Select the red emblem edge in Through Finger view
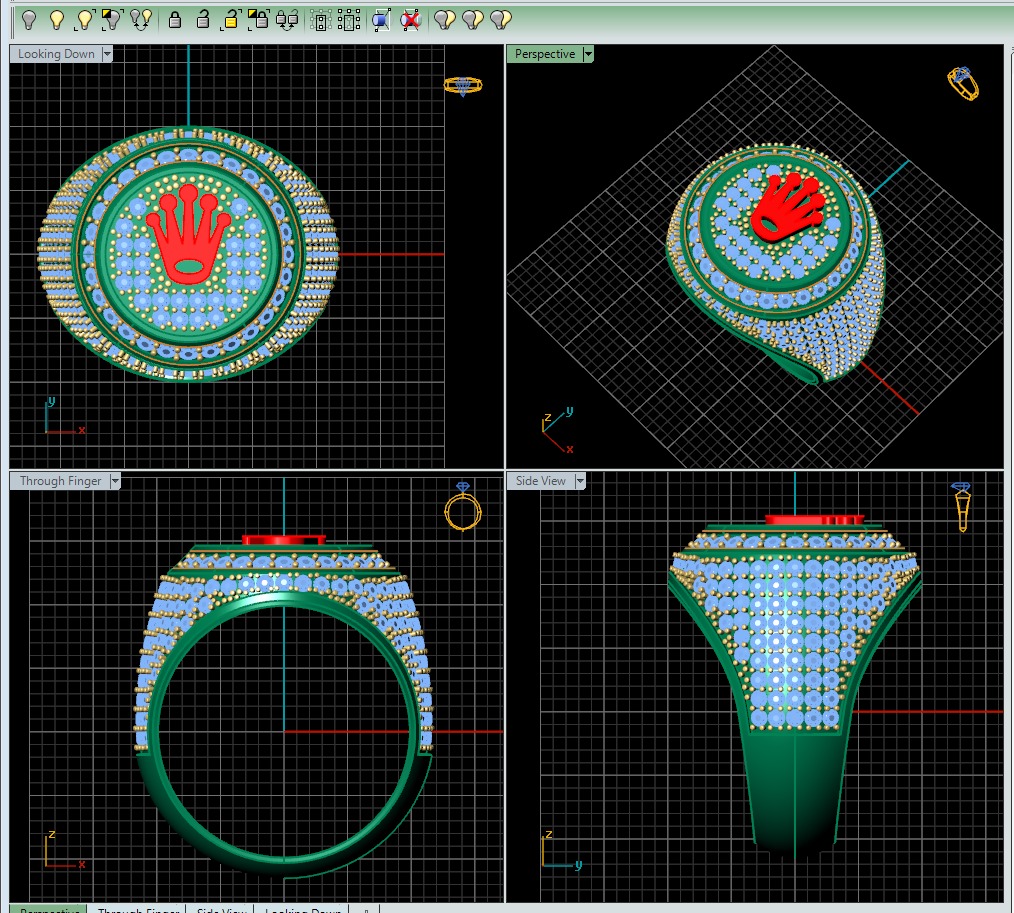Viewport: 1014px width, 913px height. [284, 540]
